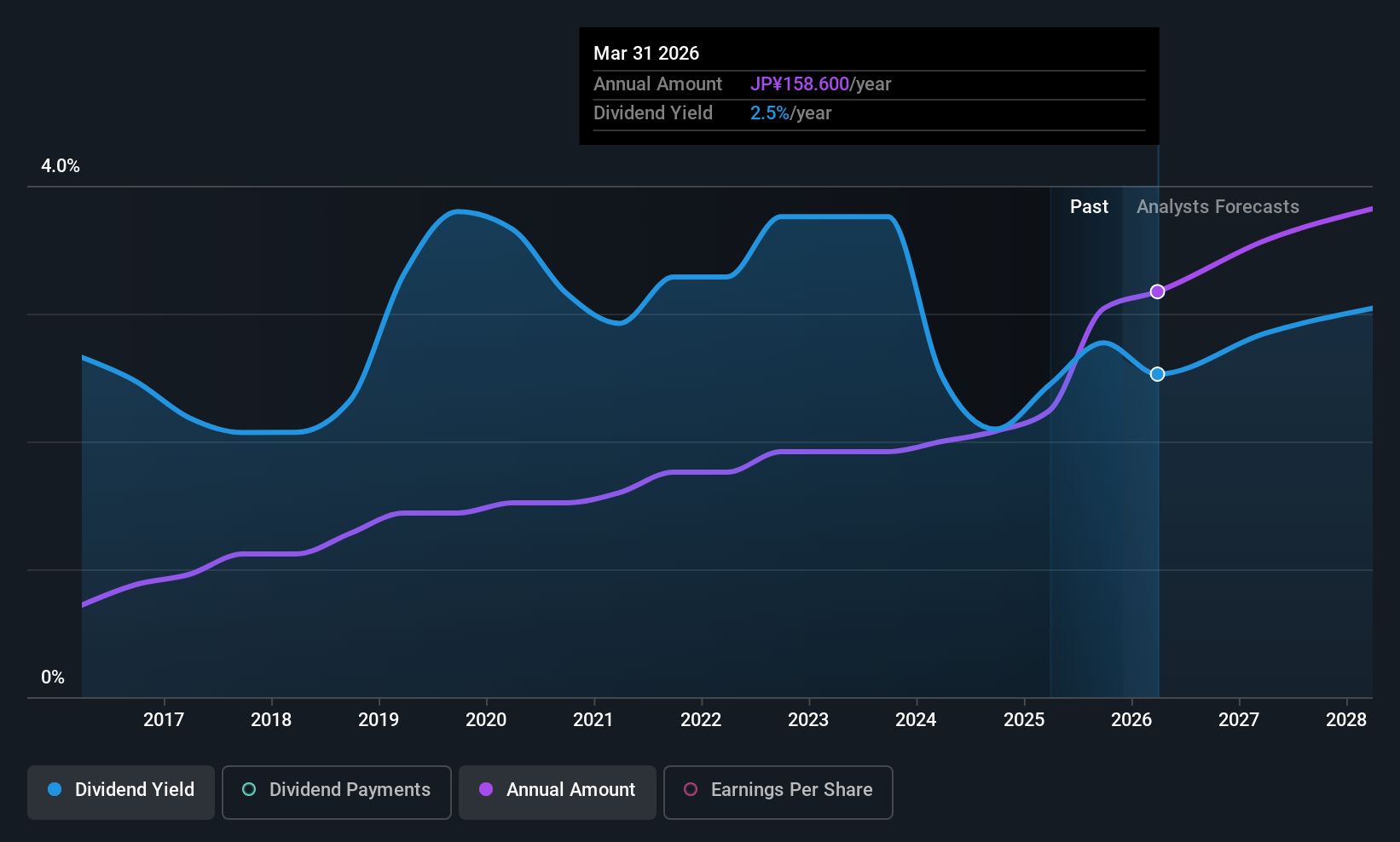This screenshot has width=1400, height=842.
Task: Toggle the Annual Amount legend button
Action: pyautogui.click(x=558, y=792)
